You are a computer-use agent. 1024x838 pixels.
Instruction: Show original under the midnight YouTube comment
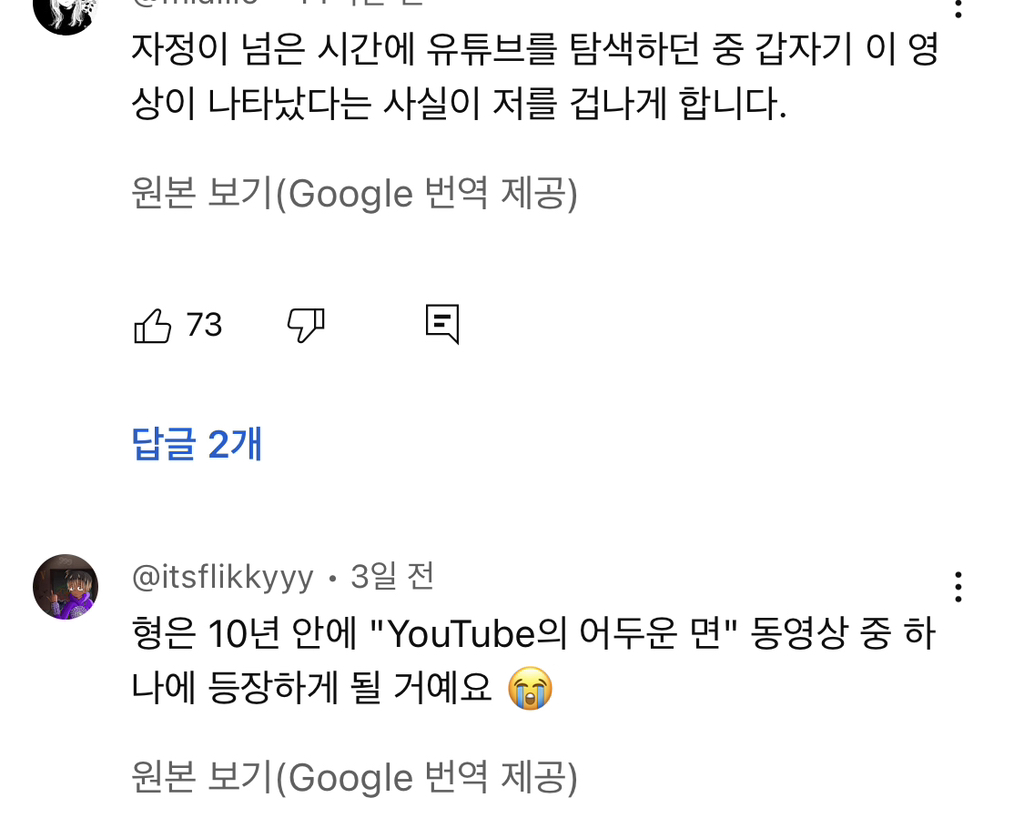(x=354, y=194)
